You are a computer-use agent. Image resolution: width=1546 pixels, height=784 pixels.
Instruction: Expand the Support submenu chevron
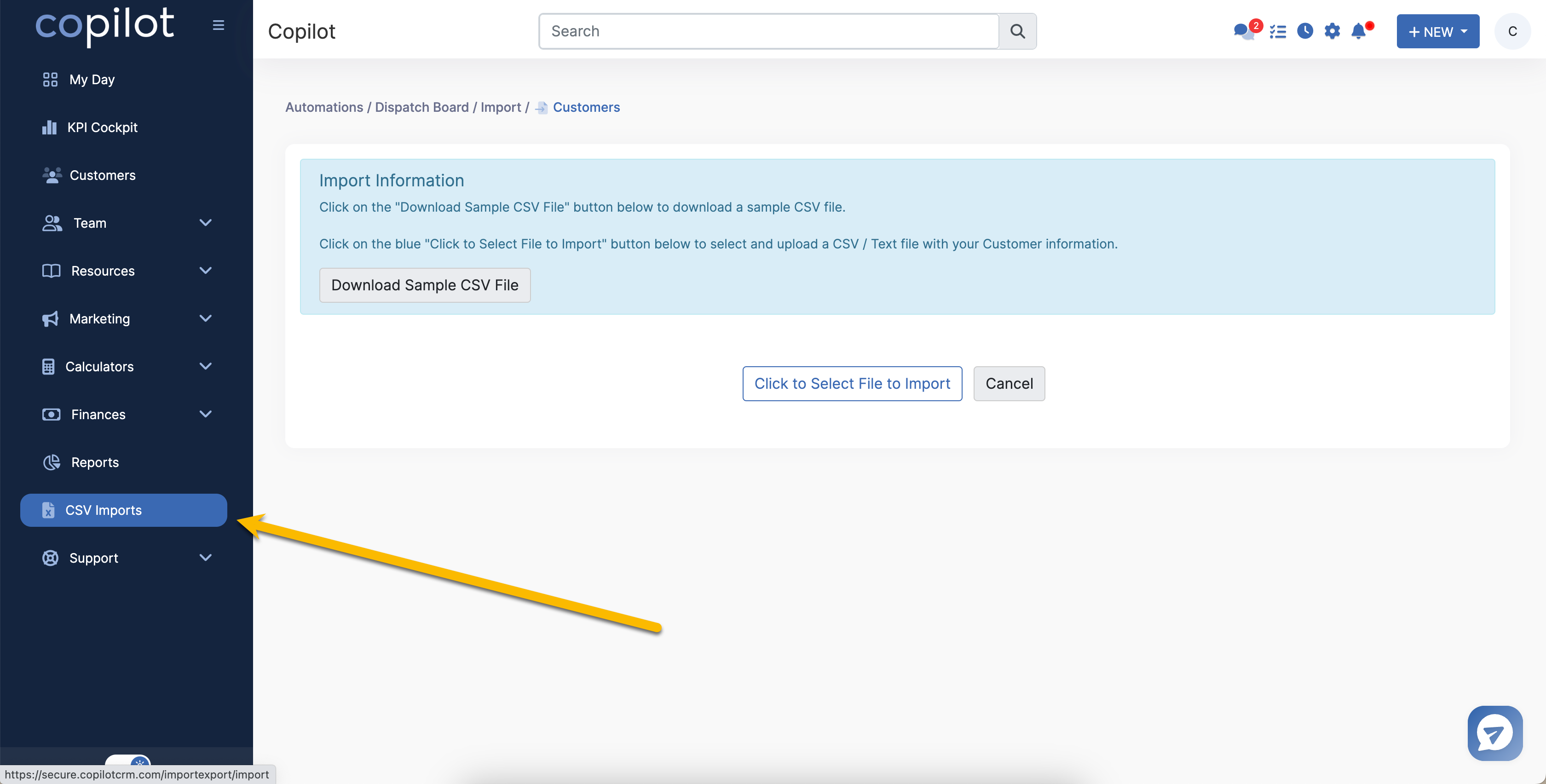click(x=205, y=558)
